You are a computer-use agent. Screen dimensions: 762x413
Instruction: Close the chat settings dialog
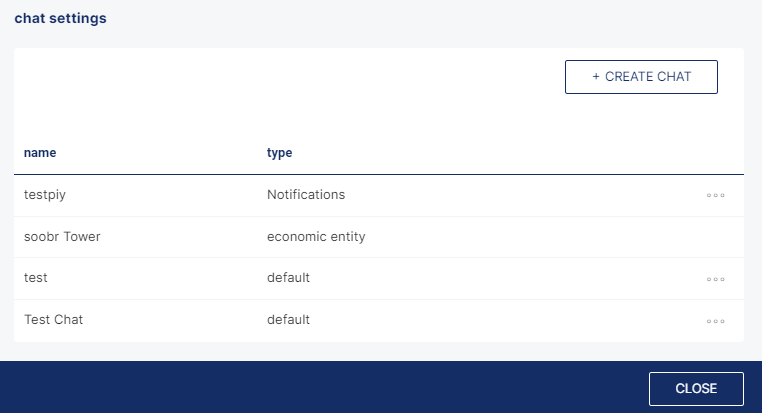[696, 389]
